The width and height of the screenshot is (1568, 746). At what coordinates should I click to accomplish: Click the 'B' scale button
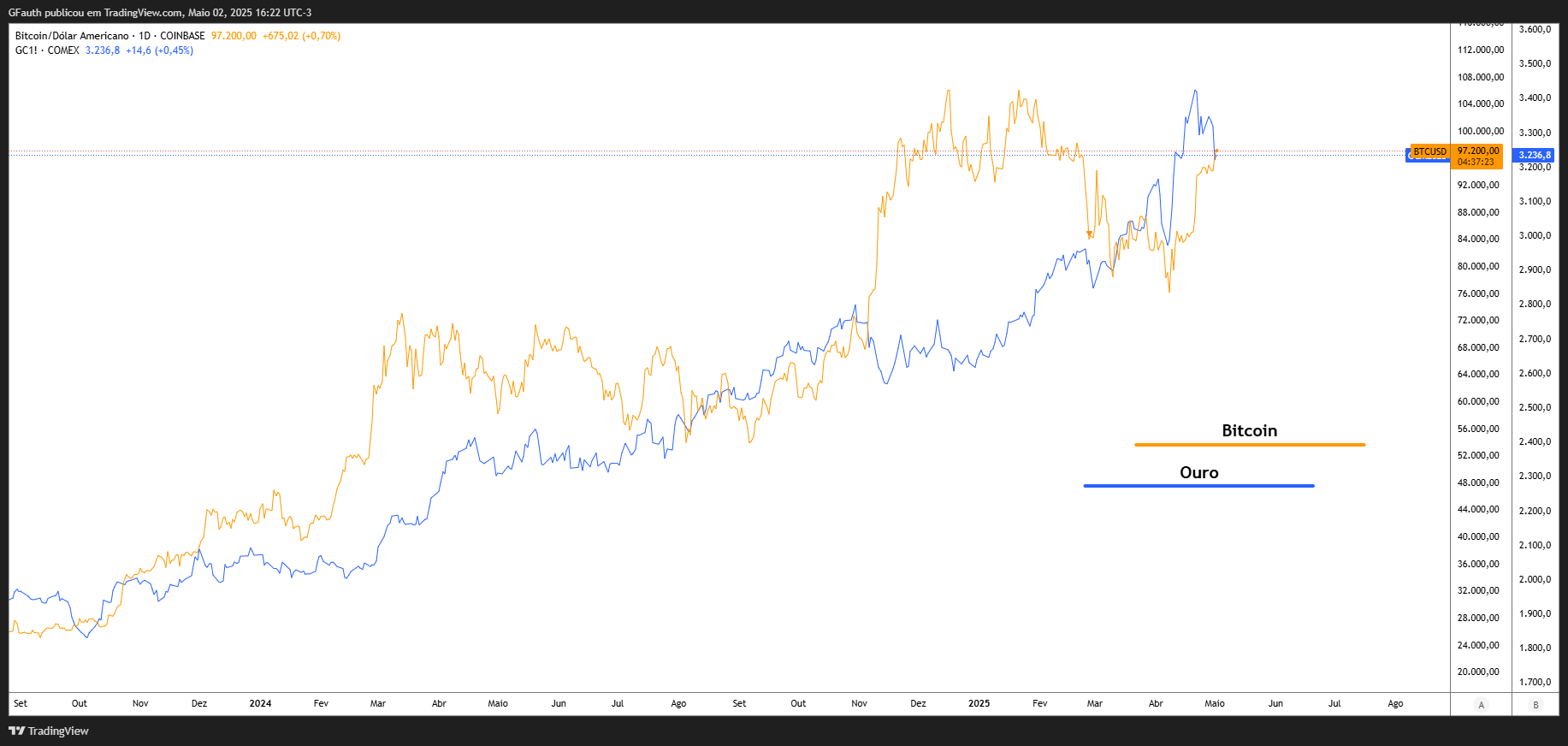[x=1535, y=705]
